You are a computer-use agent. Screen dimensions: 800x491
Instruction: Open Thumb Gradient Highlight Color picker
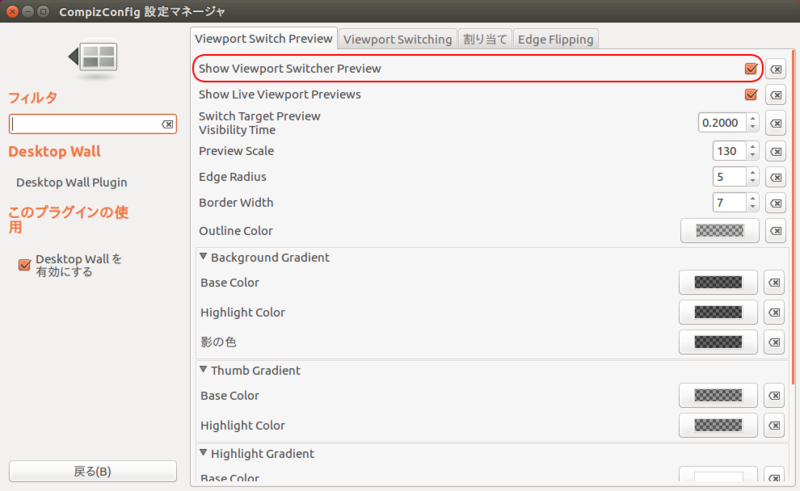click(718, 425)
